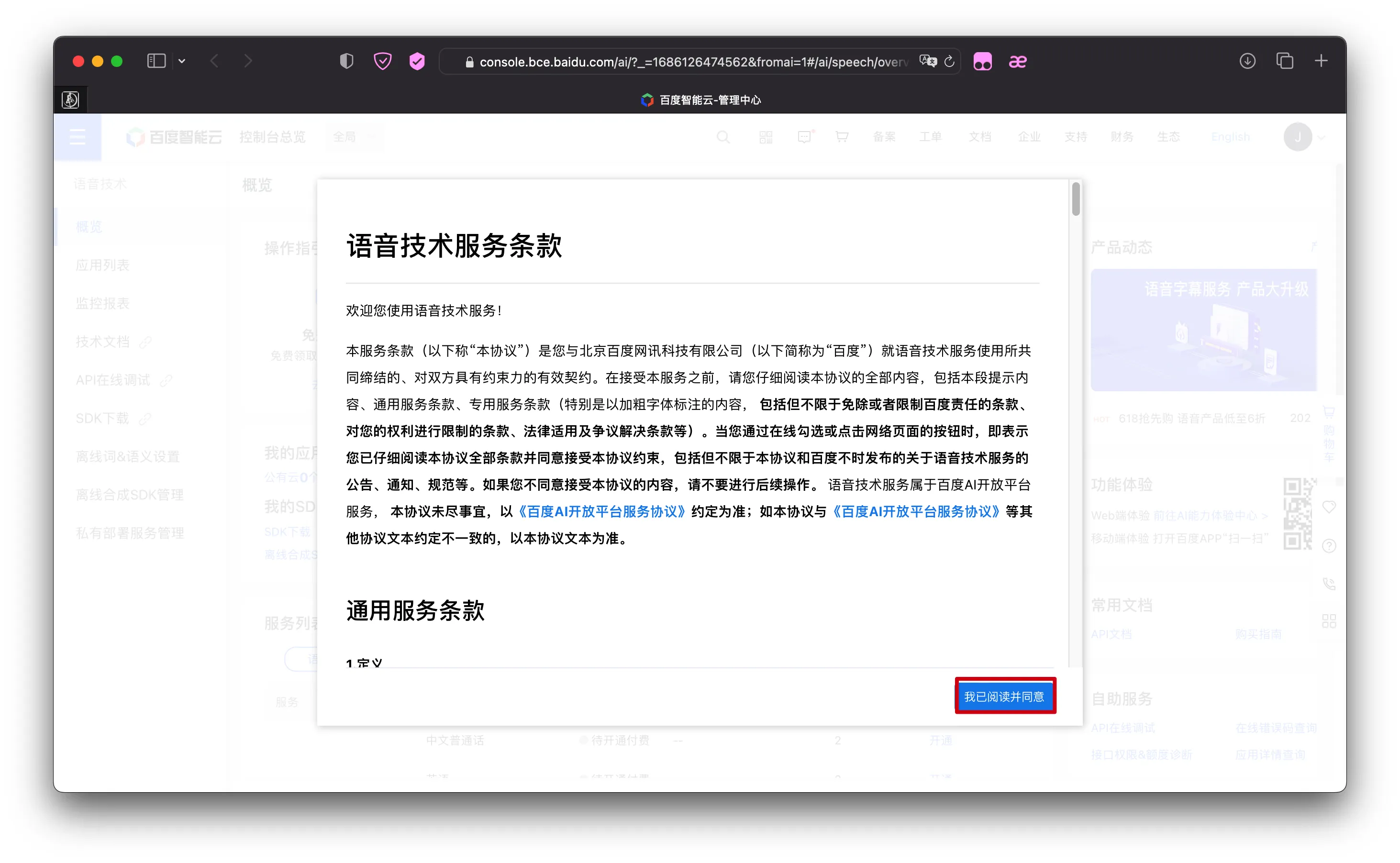This screenshot has width=1400, height=863.
Task: Click the translate icon in the address bar
Action: pyautogui.click(x=928, y=61)
